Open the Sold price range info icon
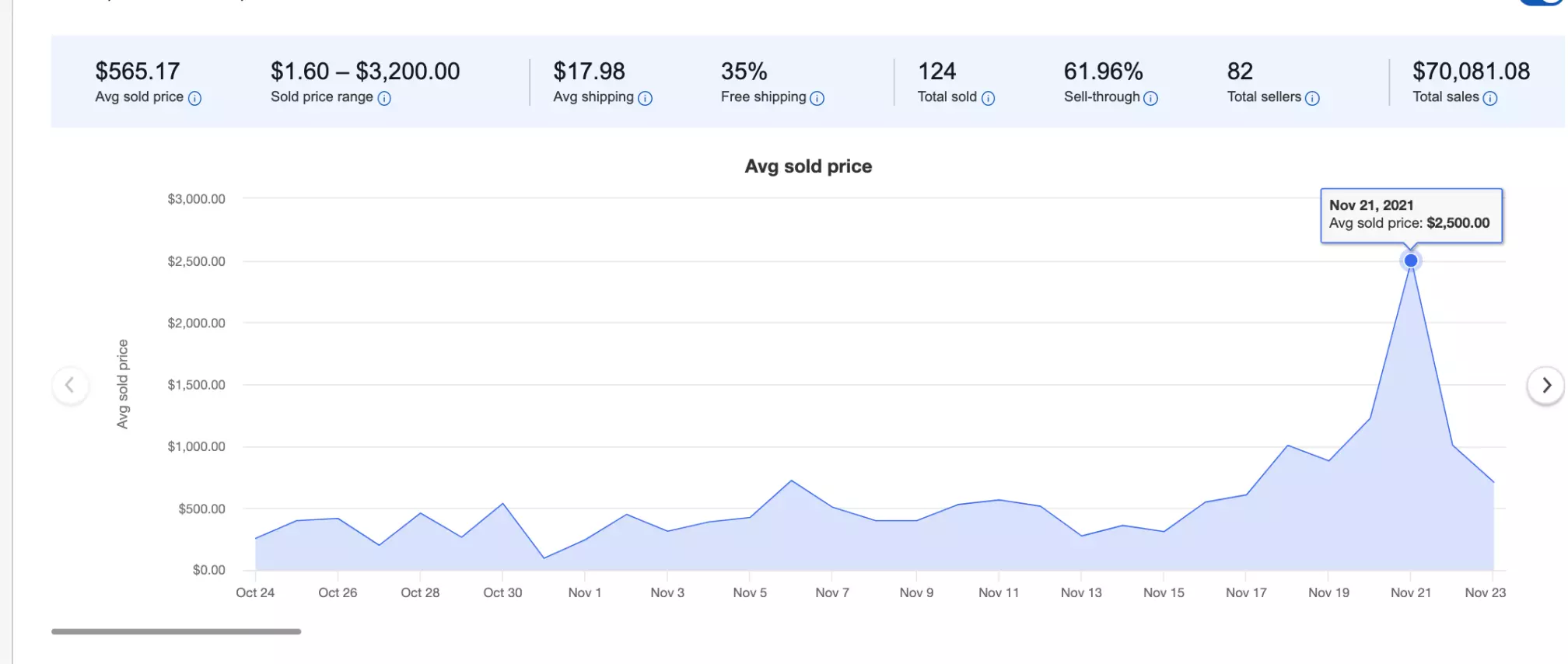This screenshot has width=1568, height=664. [384, 98]
